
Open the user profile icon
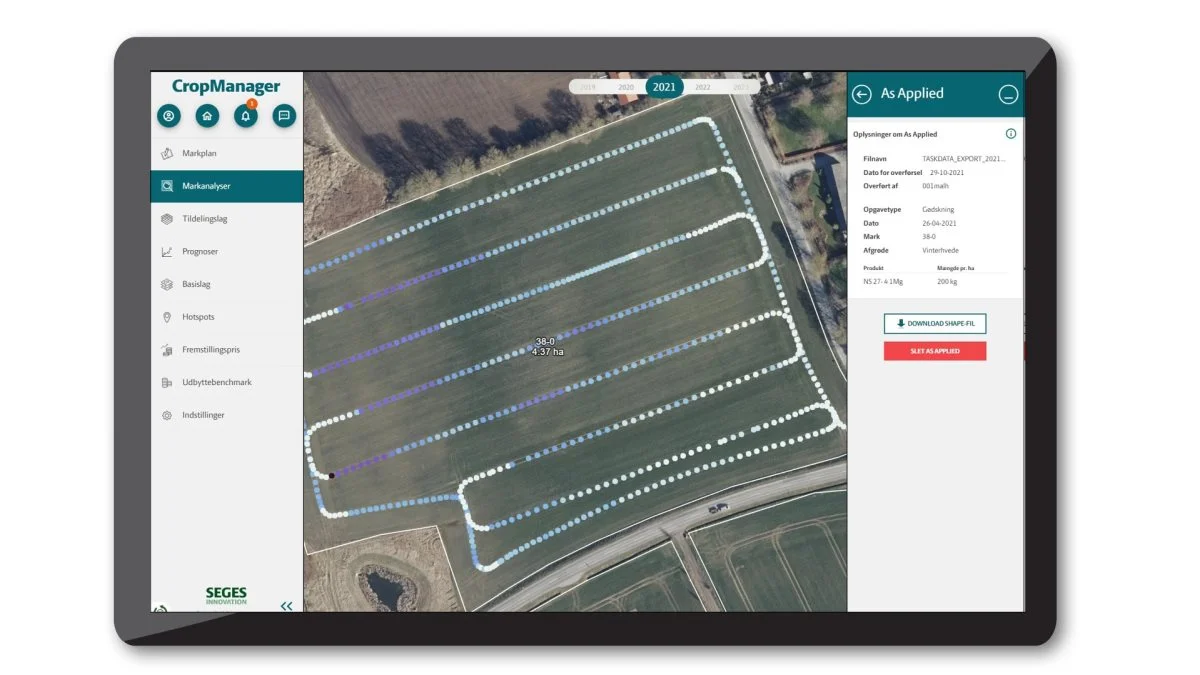click(169, 116)
